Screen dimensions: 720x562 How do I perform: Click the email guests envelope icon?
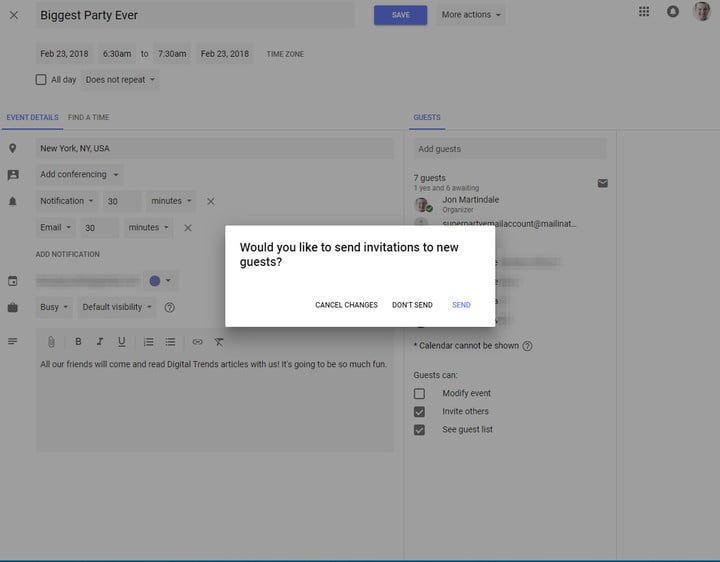(x=603, y=183)
